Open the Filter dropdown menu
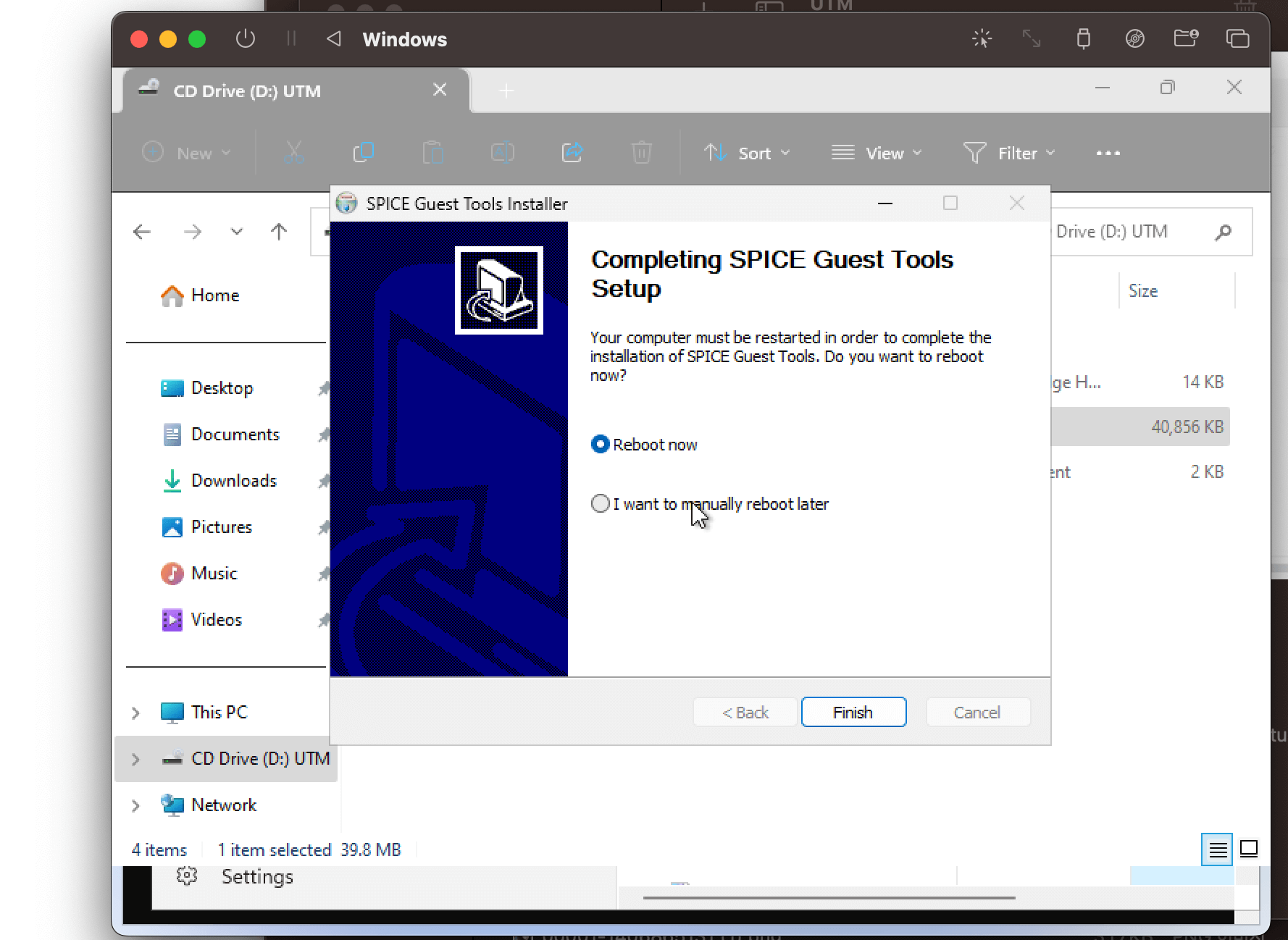 (x=1009, y=153)
